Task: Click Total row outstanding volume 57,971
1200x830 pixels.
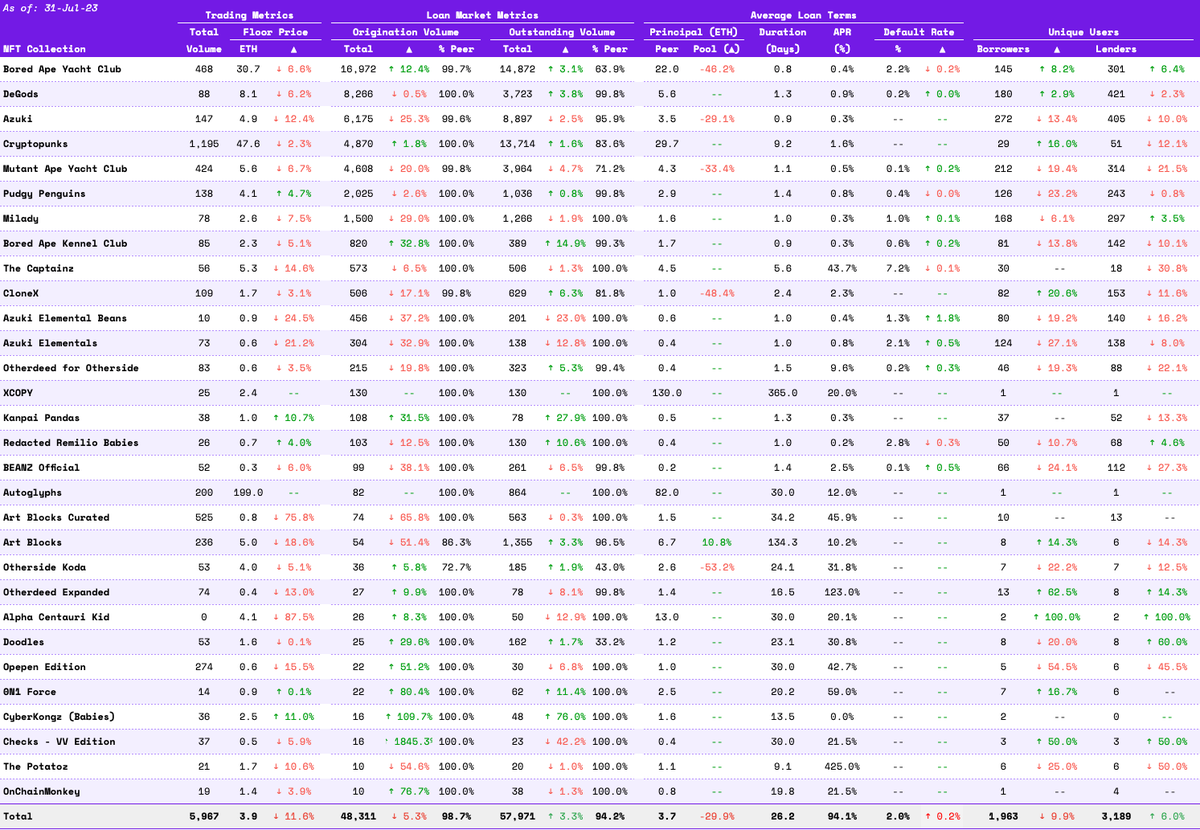Action: (x=519, y=816)
